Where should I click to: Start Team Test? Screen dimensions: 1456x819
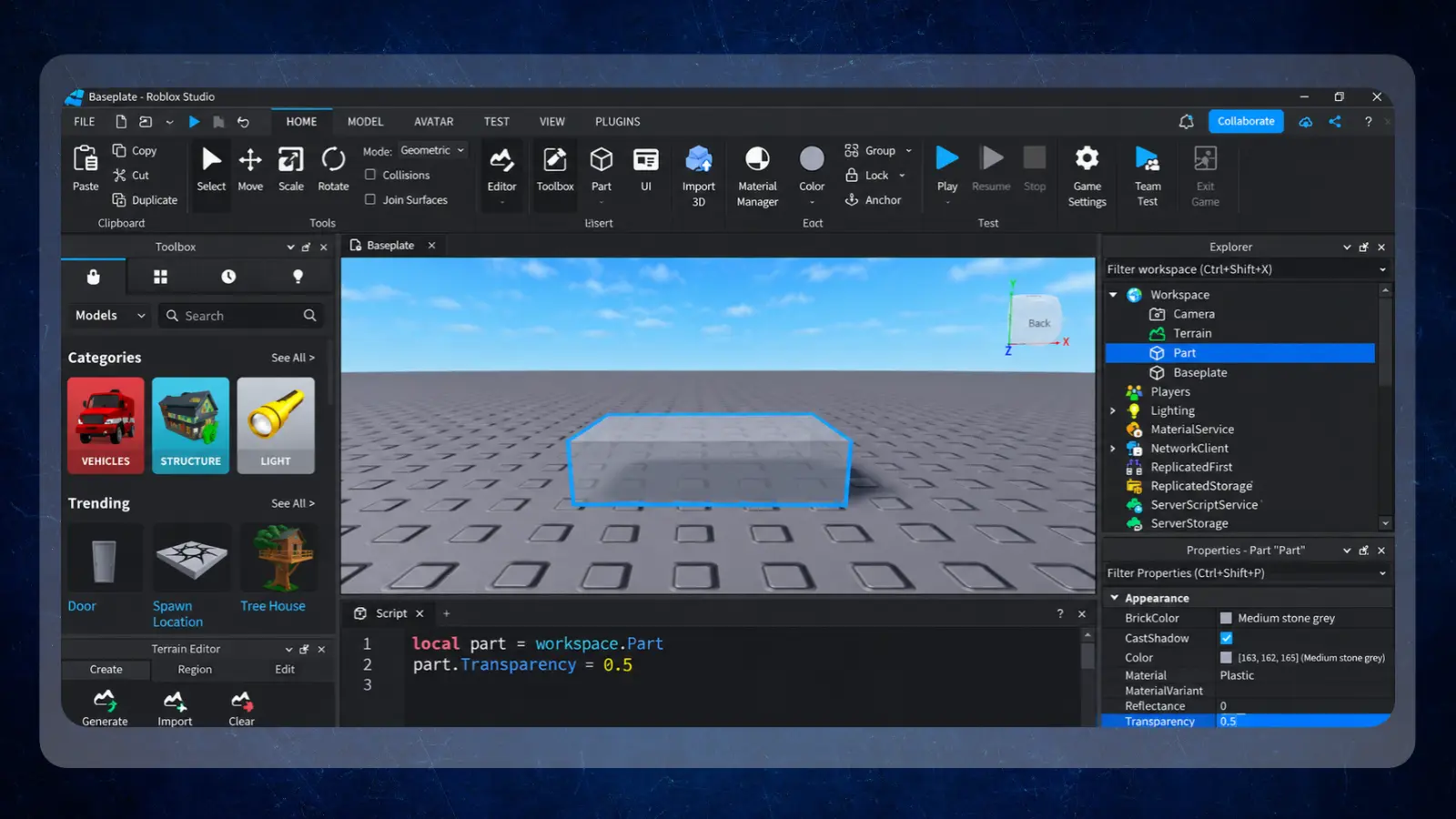tap(1148, 177)
